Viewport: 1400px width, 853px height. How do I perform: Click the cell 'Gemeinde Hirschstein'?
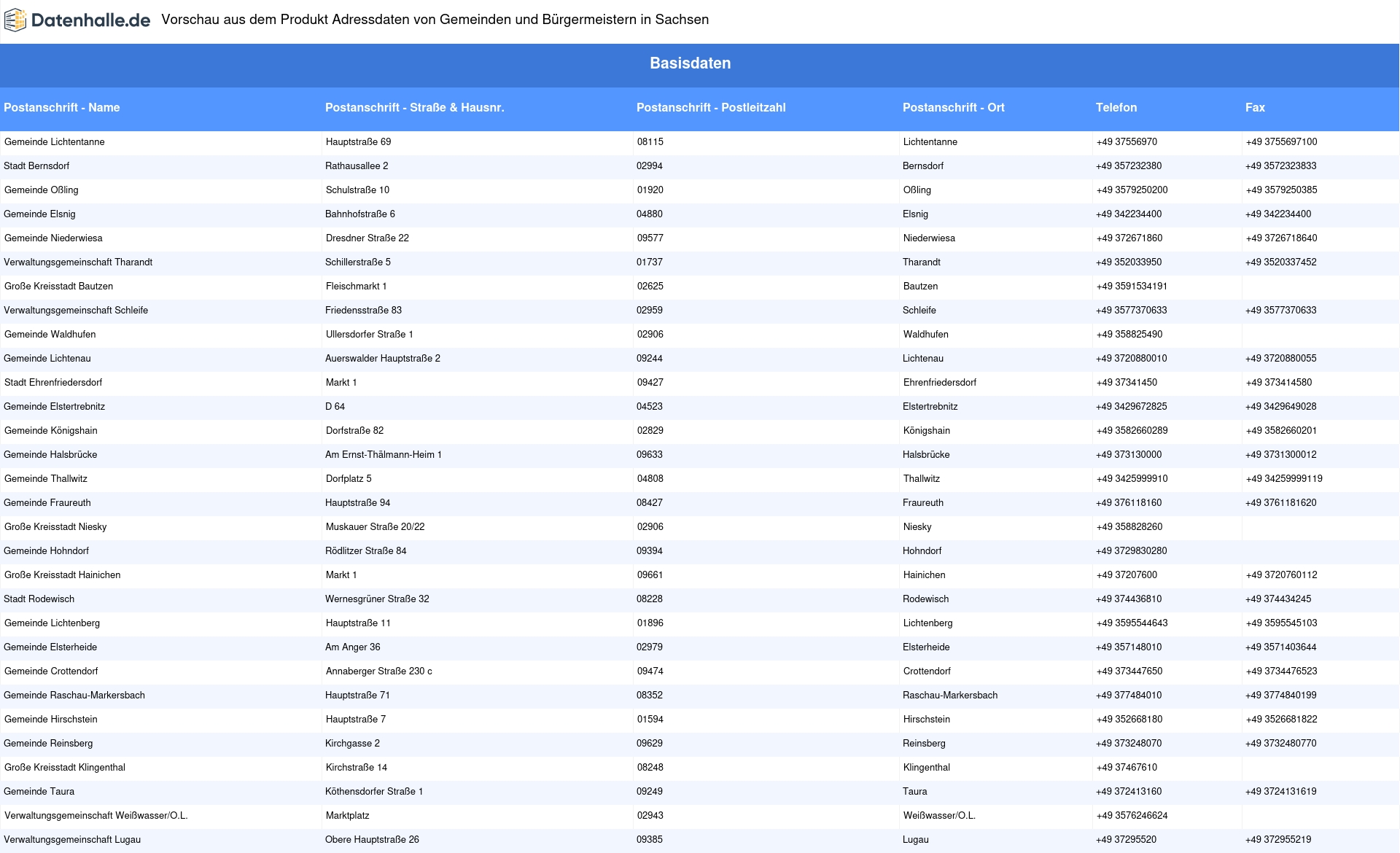pos(50,720)
